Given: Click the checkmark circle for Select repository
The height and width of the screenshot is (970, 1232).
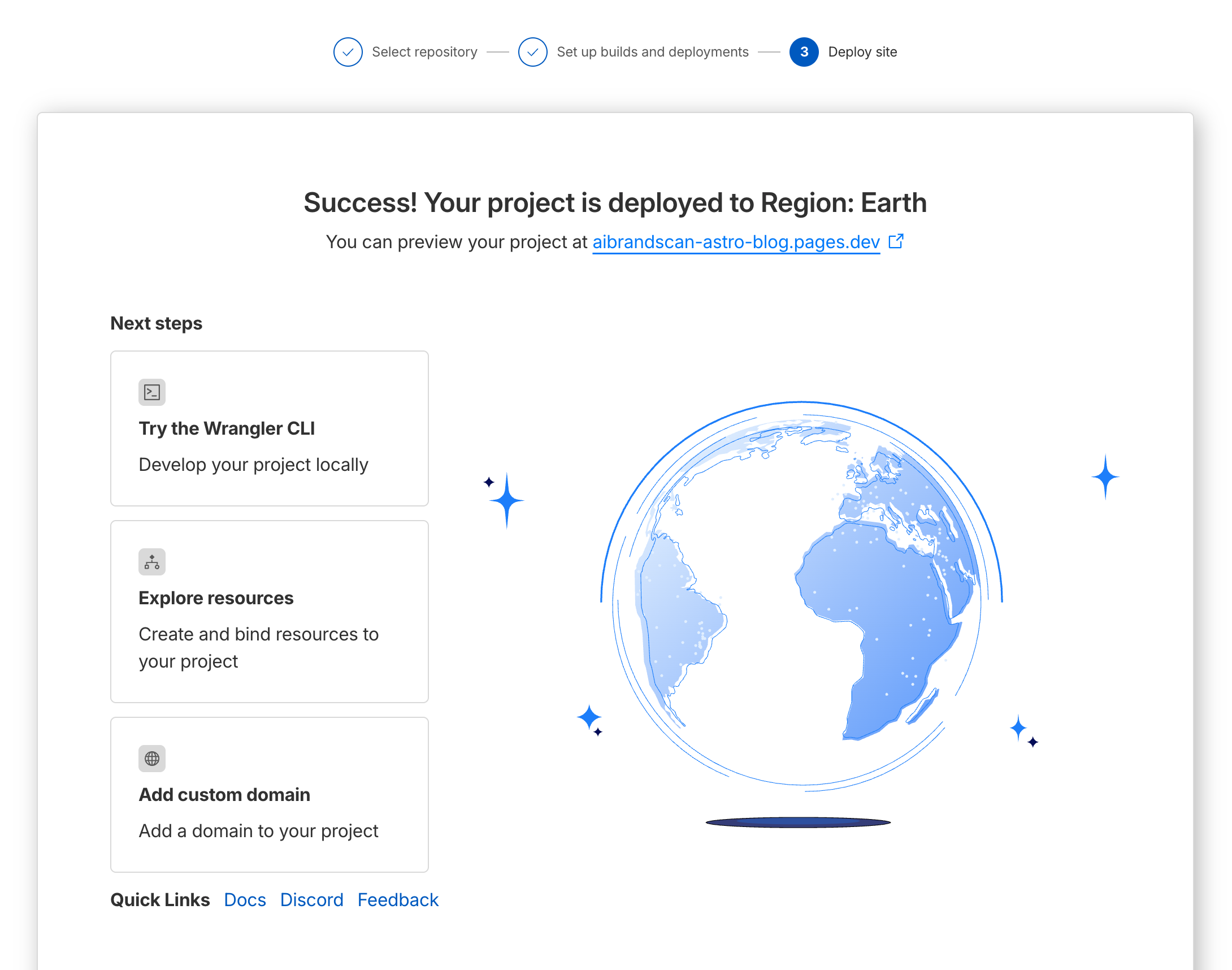Looking at the screenshot, I should point(348,52).
